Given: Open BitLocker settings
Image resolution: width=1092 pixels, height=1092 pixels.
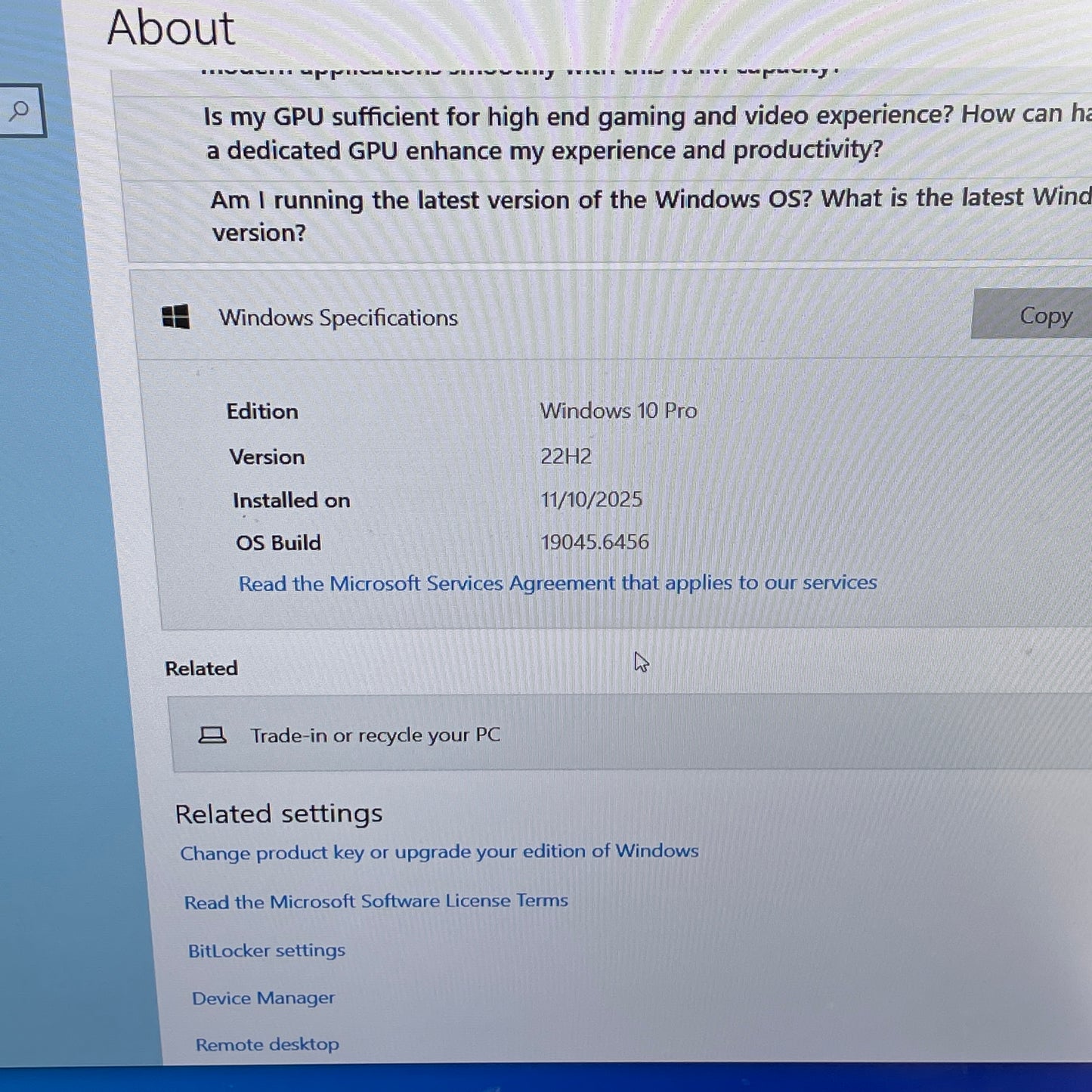Looking at the screenshot, I should coord(266,950).
